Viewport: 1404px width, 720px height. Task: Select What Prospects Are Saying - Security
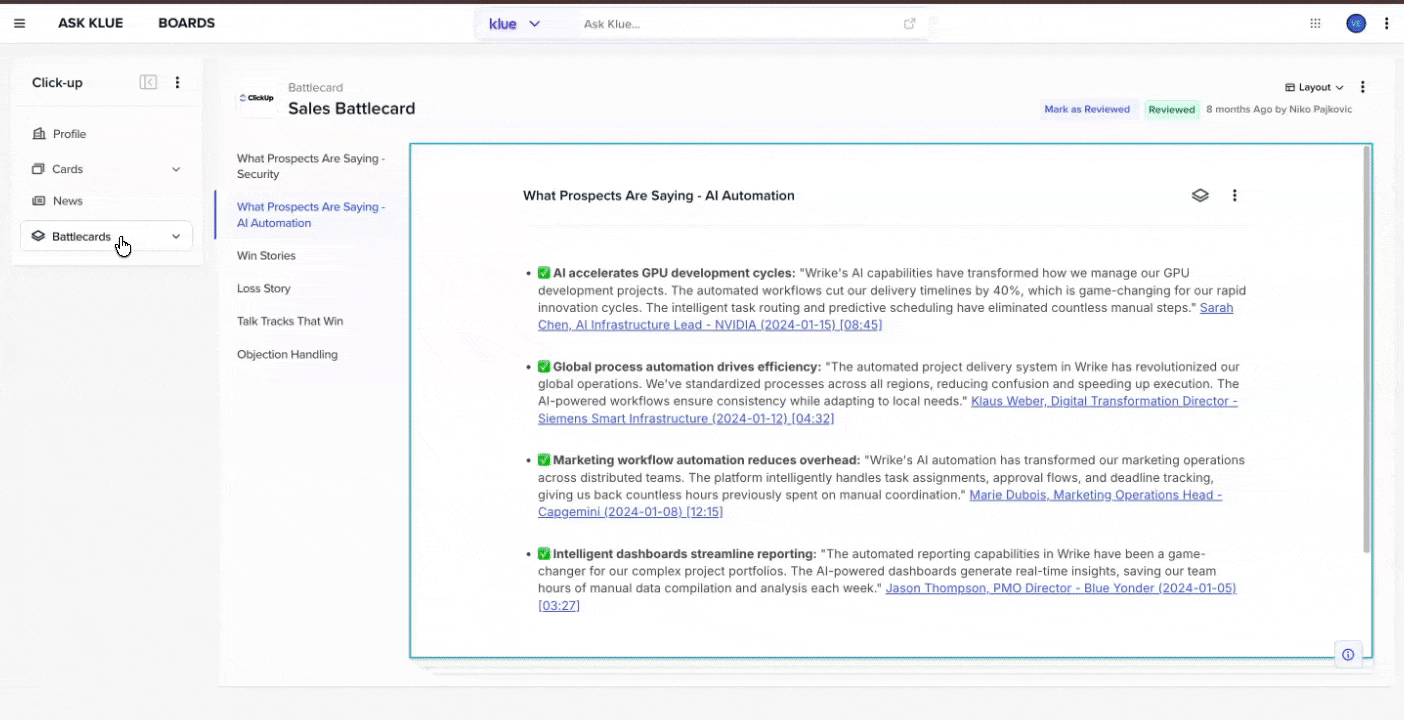tap(311, 166)
